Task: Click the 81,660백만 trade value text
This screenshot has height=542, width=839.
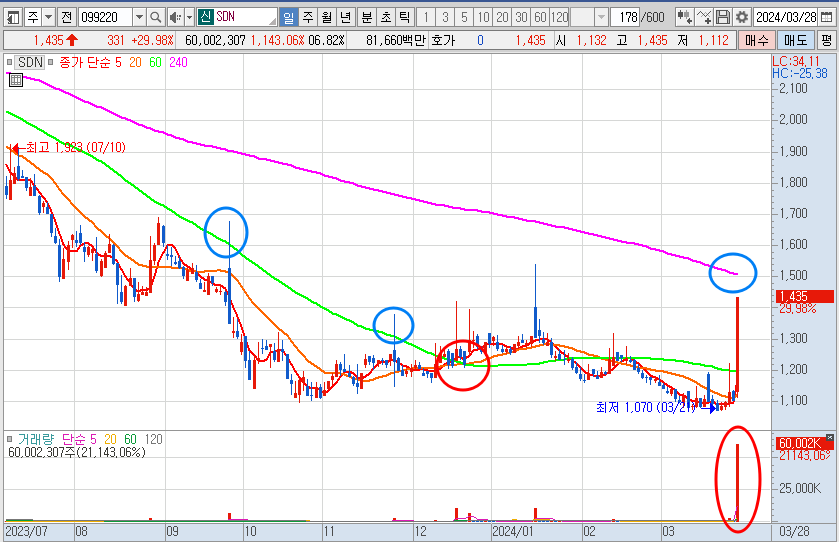Action: point(396,40)
